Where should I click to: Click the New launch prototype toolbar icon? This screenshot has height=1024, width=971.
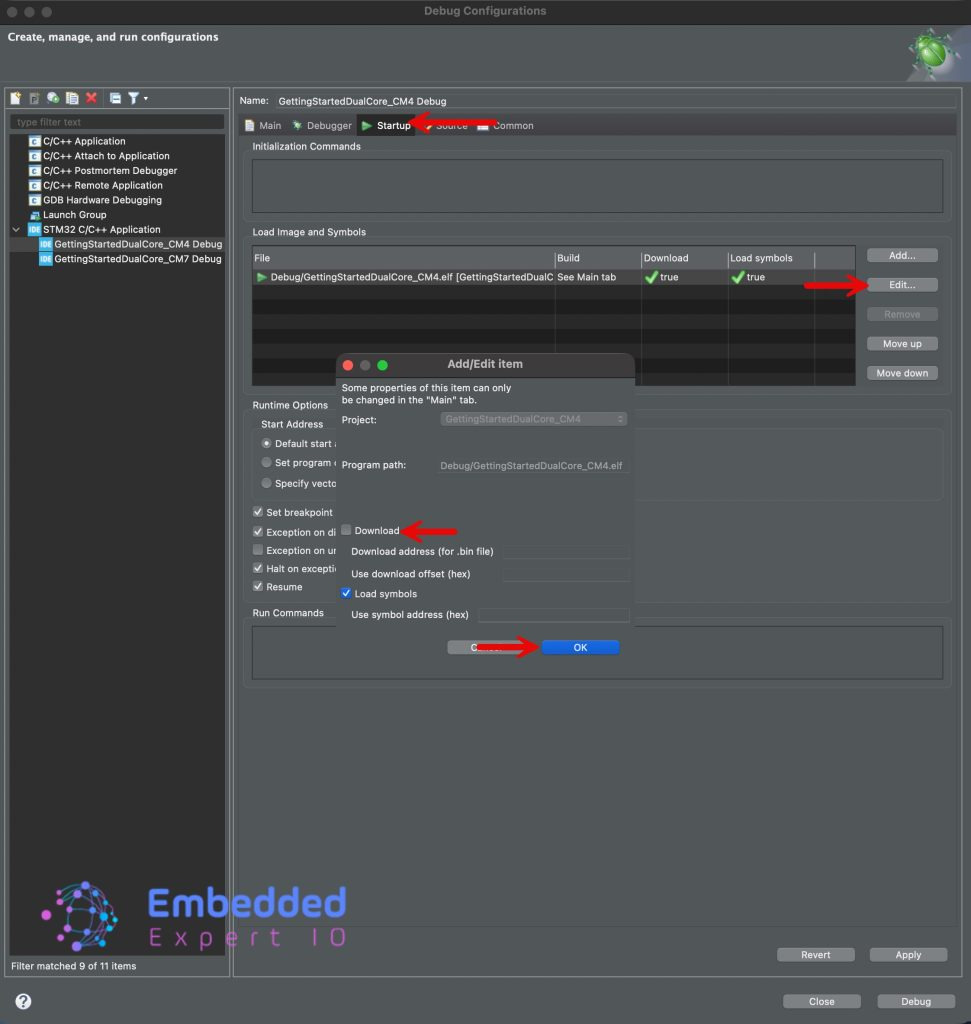34,98
